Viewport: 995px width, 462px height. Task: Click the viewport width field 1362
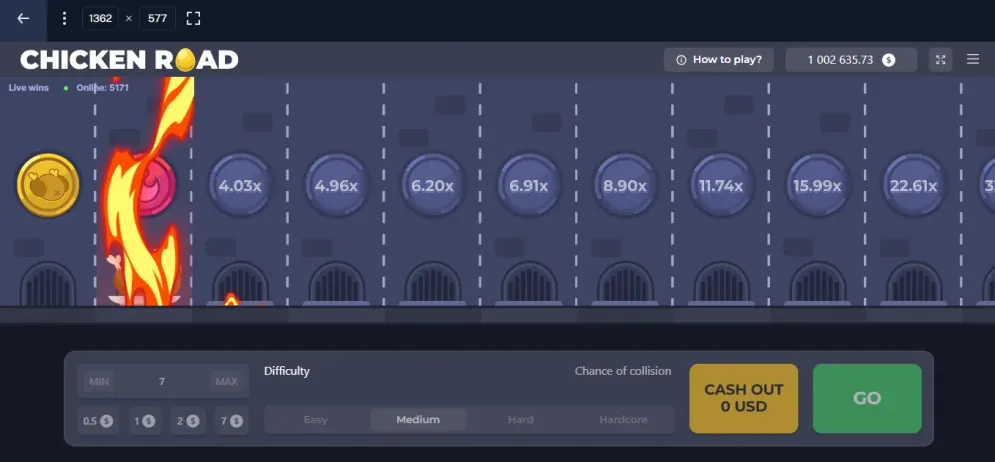(x=100, y=18)
